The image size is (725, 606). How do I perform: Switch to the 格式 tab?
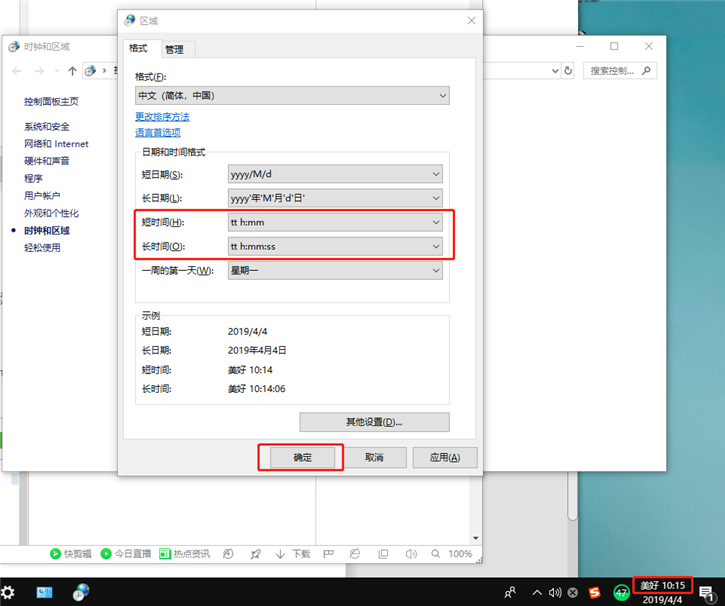click(138, 49)
